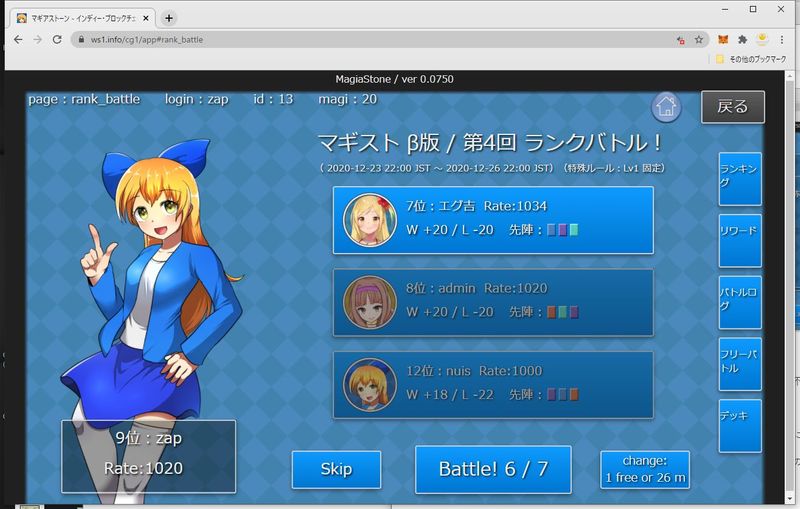Screen dimensions: 800x509
Task: Open Chrome three-dot menu
Action: point(781,39)
